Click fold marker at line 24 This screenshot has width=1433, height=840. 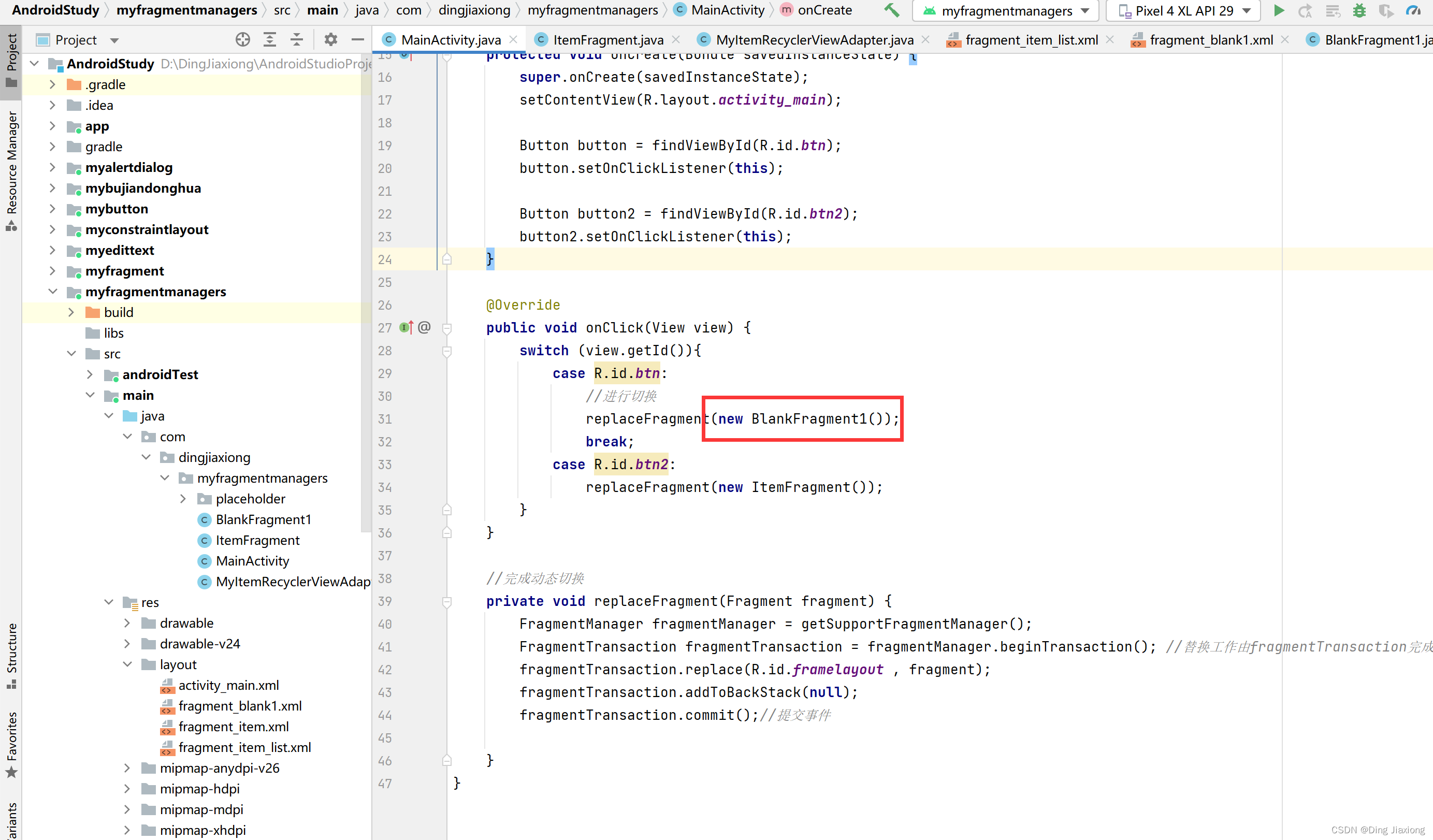447,259
